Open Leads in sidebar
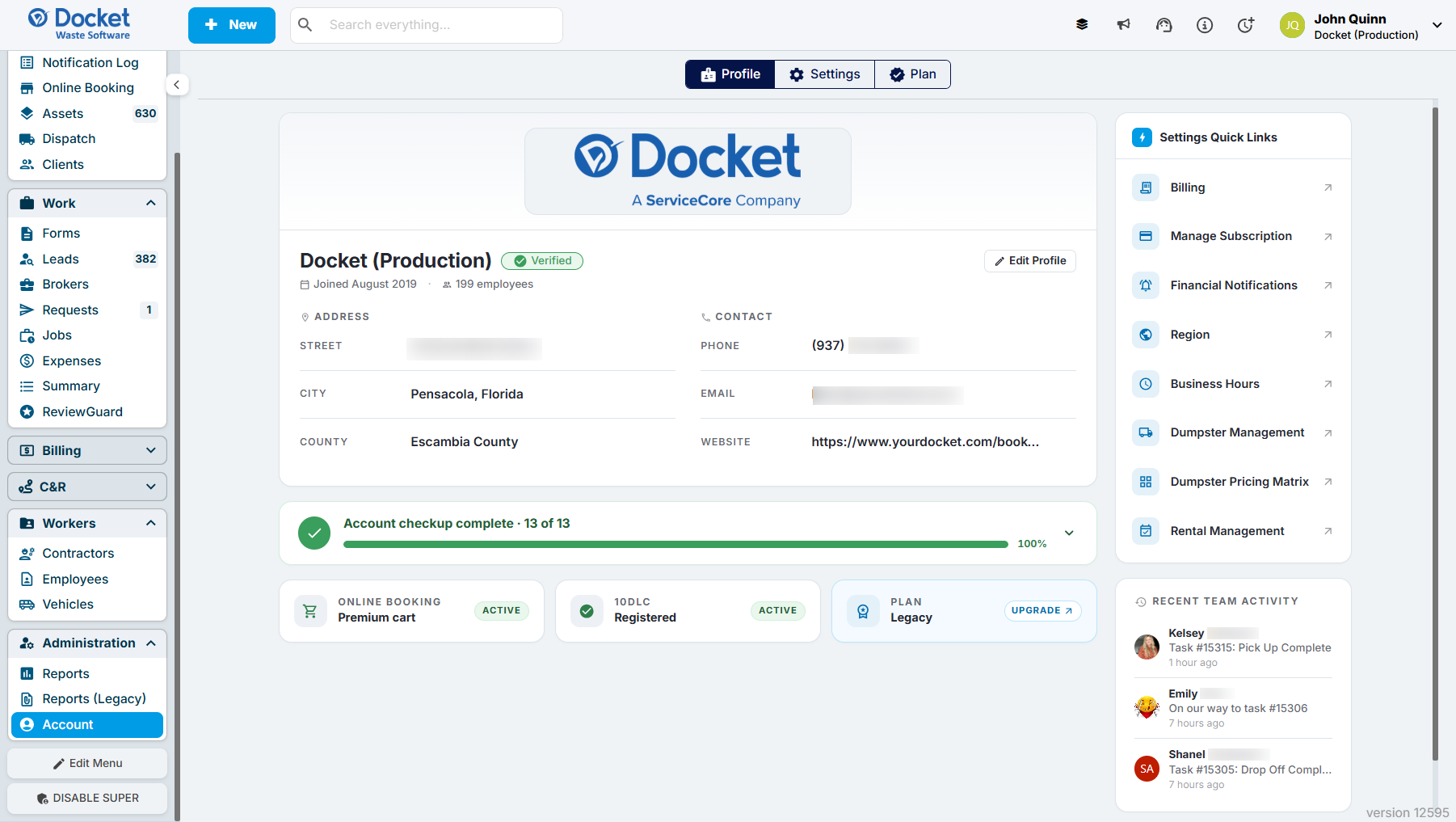 [87, 259]
